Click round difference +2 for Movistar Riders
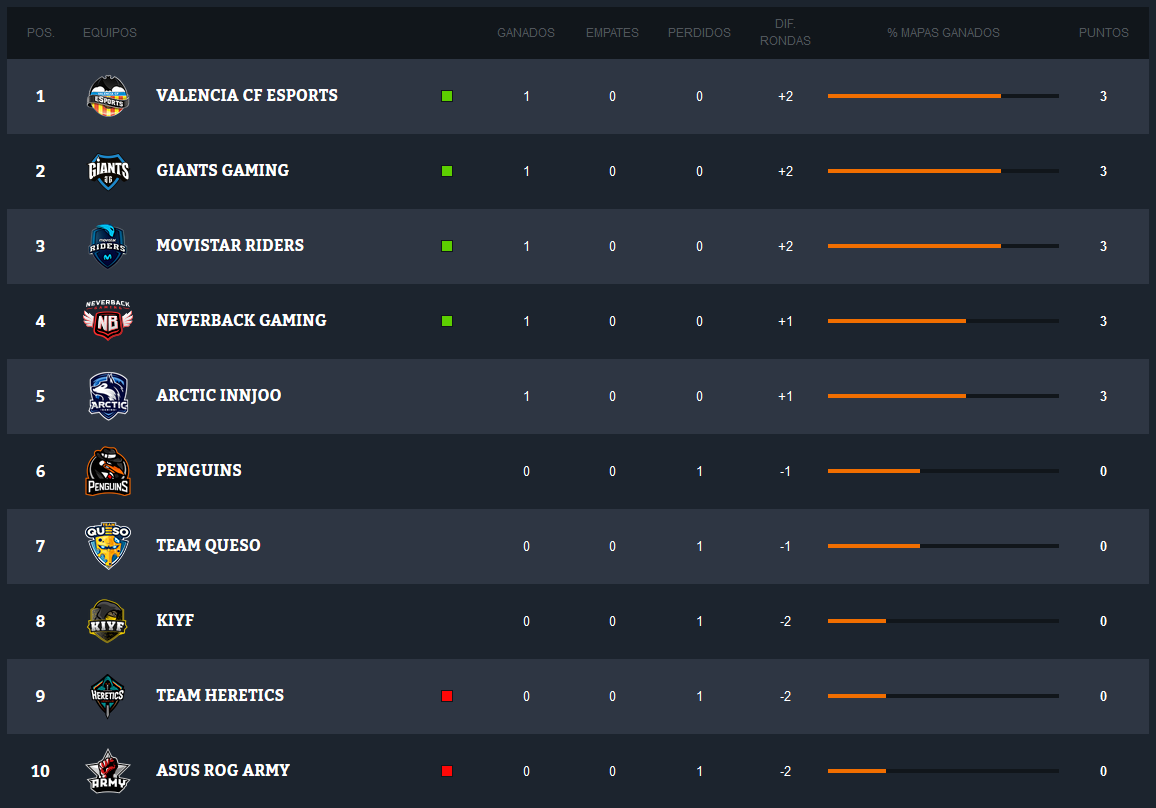Image resolution: width=1156 pixels, height=808 pixels. 786,246
